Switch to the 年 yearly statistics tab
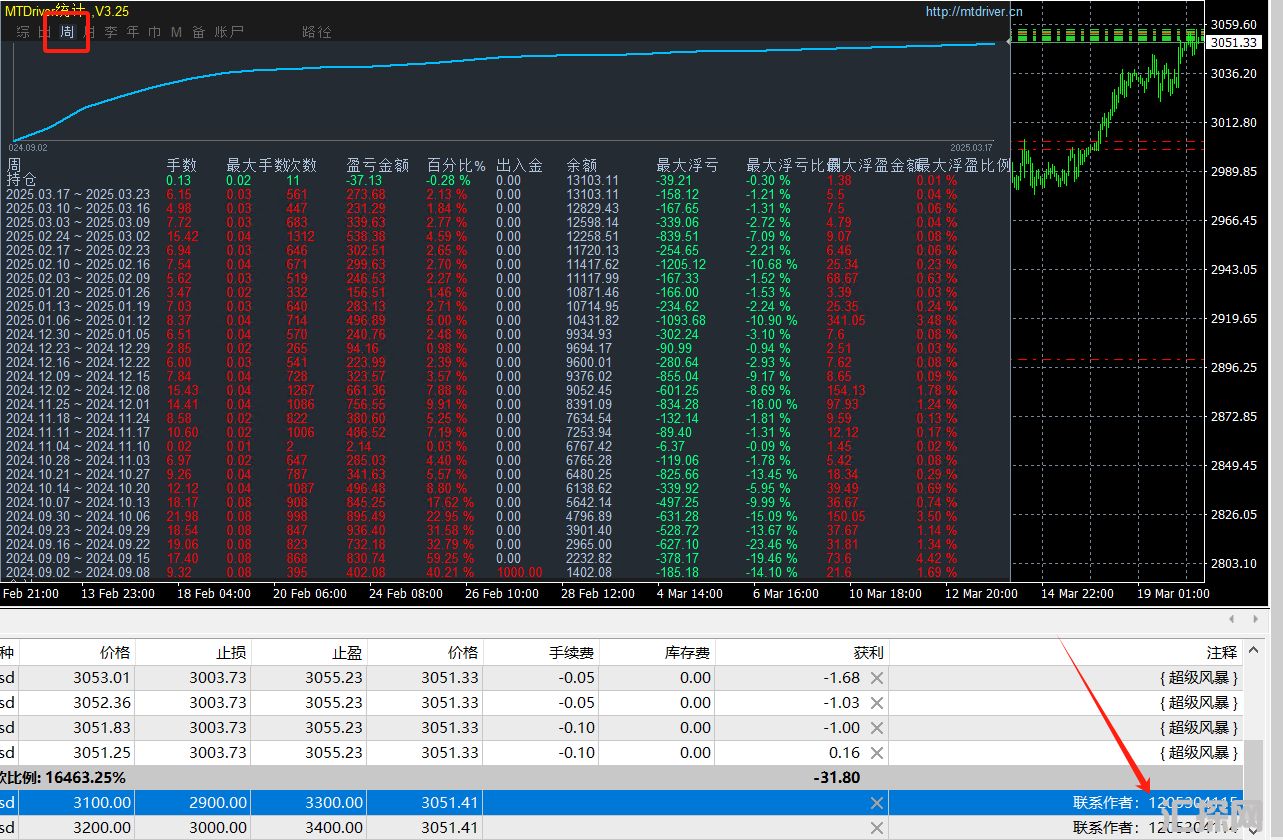The image size is (1283, 840). pos(132,32)
